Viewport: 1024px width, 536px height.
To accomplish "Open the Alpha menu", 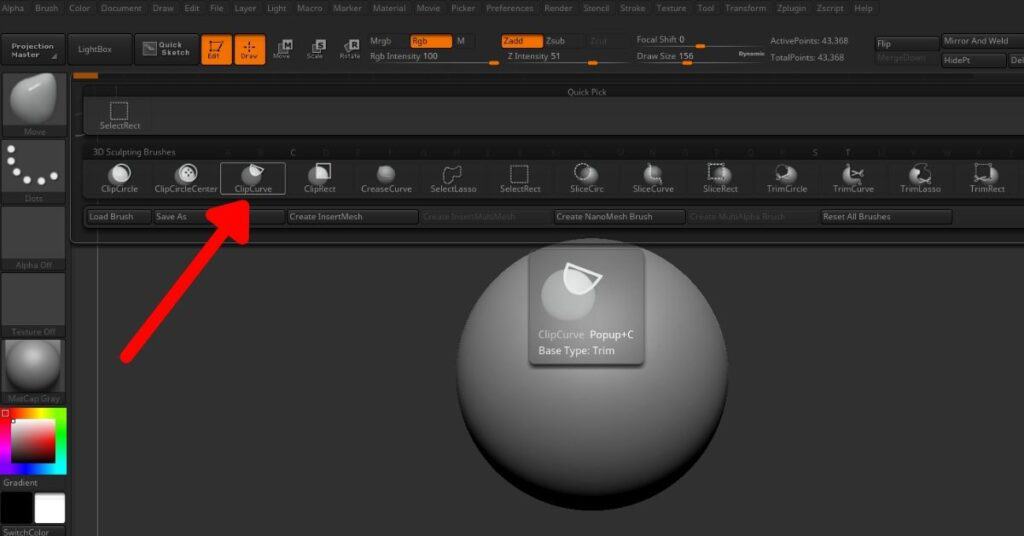I will click(x=13, y=8).
